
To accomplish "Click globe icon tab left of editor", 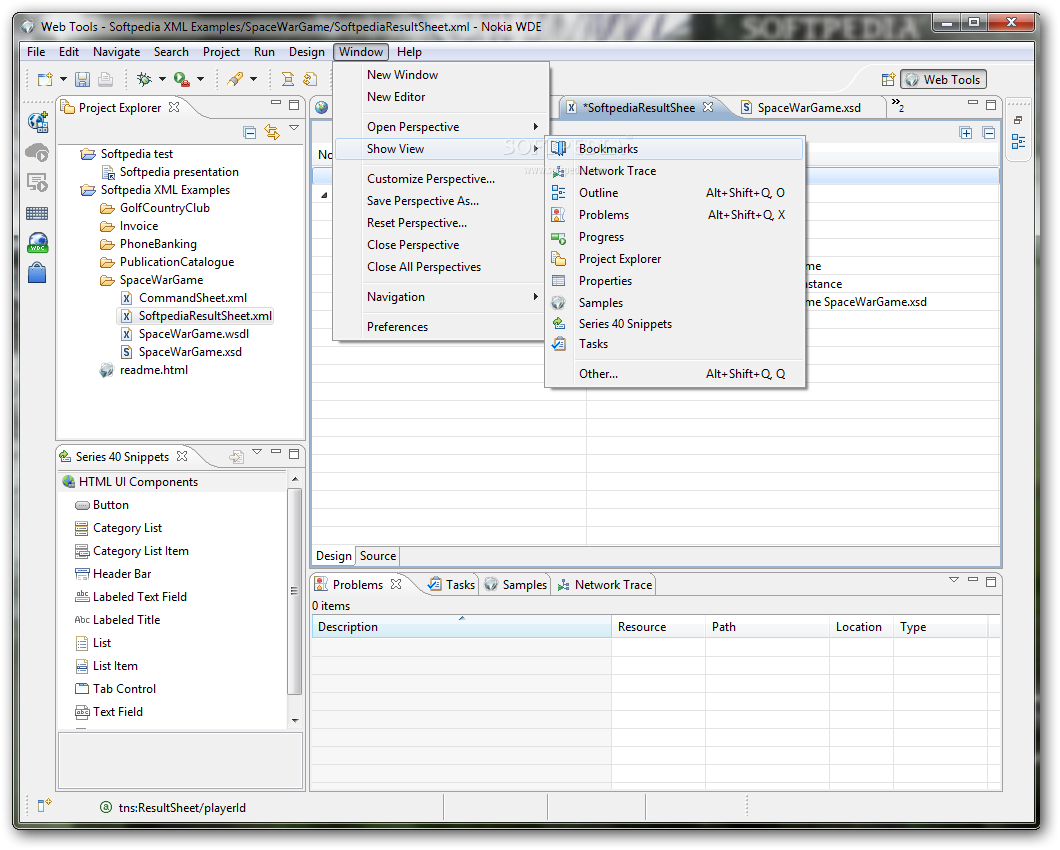I will point(322,108).
